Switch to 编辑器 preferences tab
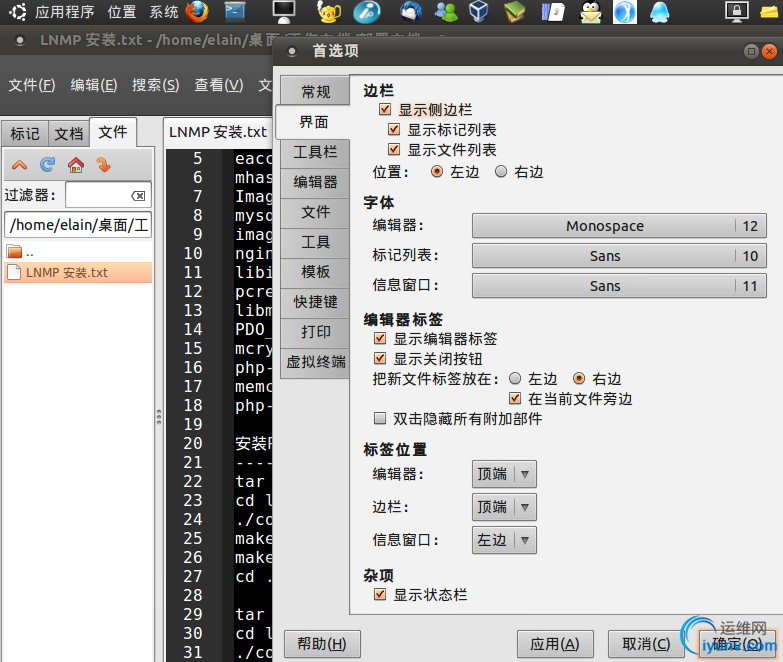783x662 pixels. click(315, 182)
